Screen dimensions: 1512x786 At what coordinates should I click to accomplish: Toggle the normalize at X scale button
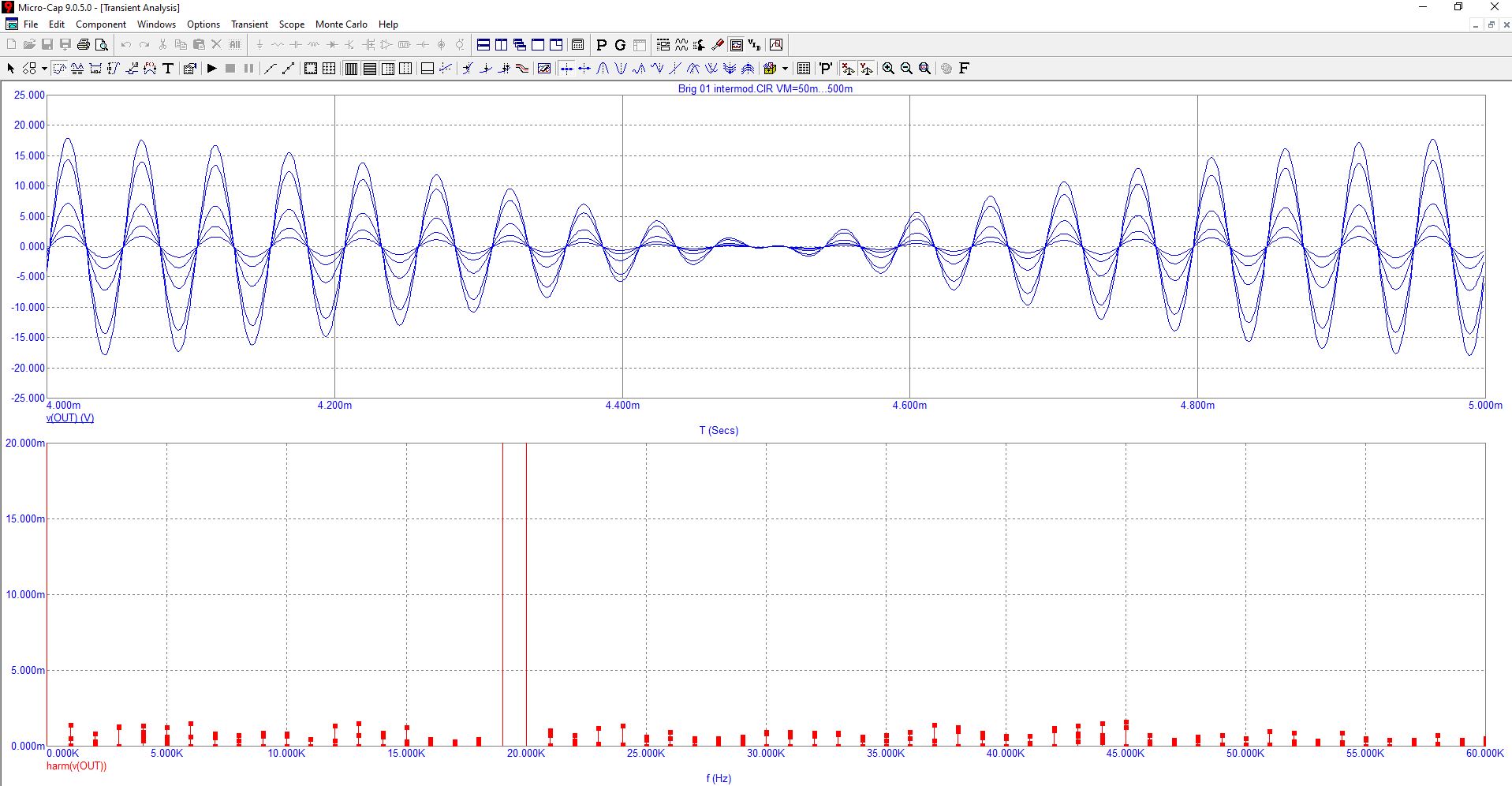tap(848, 69)
